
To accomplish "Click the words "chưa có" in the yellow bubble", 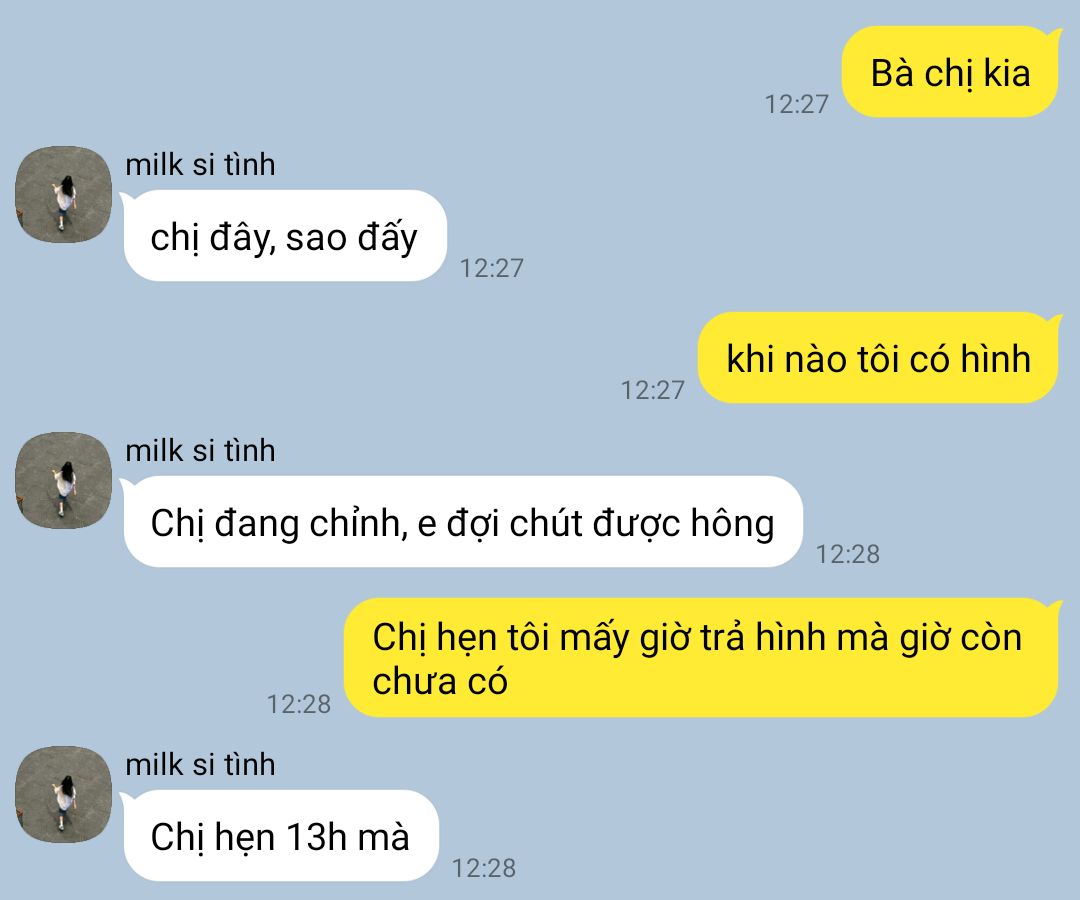I will pos(440,681).
